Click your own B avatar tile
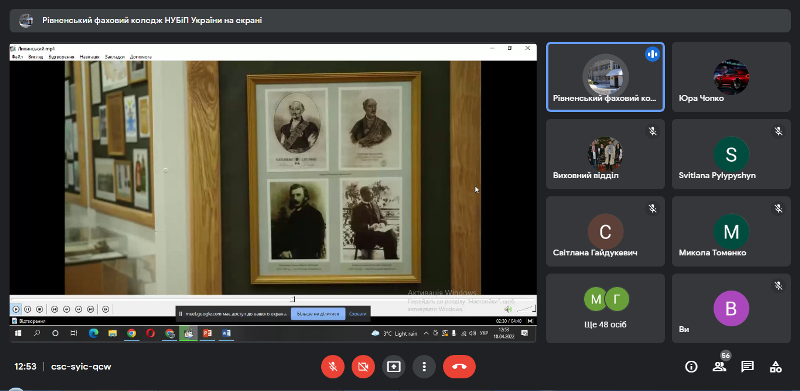Viewport: 800px width, 391px height. click(731, 308)
